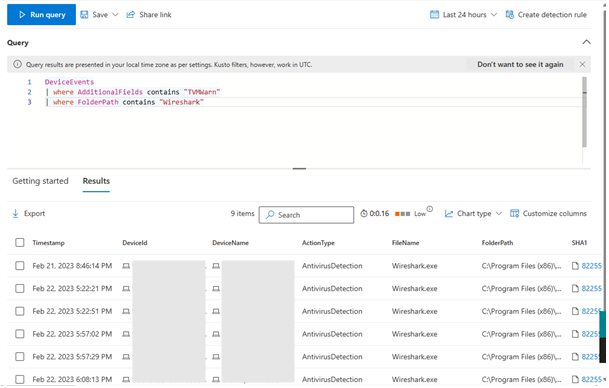Click the query line containing "TVMWarn"
This screenshot has height=388, width=609.
pyautogui.click(x=132, y=92)
